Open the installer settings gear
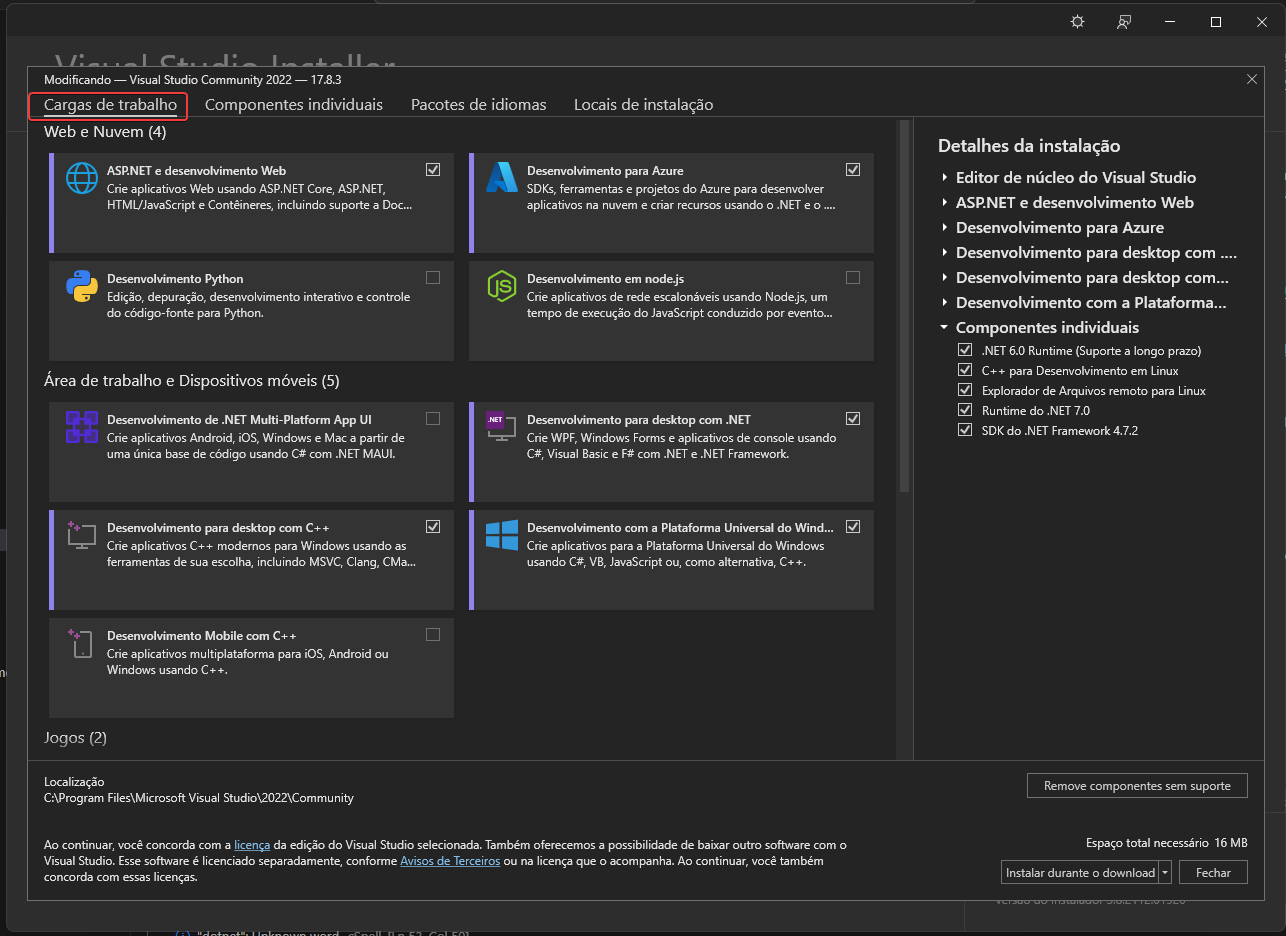The width and height of the screenshot is (1286, 936). pyautogui.click(x=1077, y=21)
